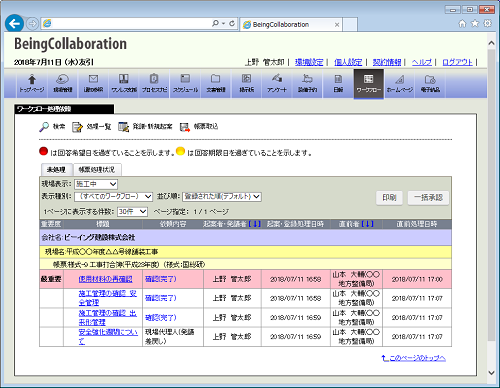Click the 帳票取込 import icon
Image resolution: width=500 pixels, height=388 pixels.
click(185, 127)
